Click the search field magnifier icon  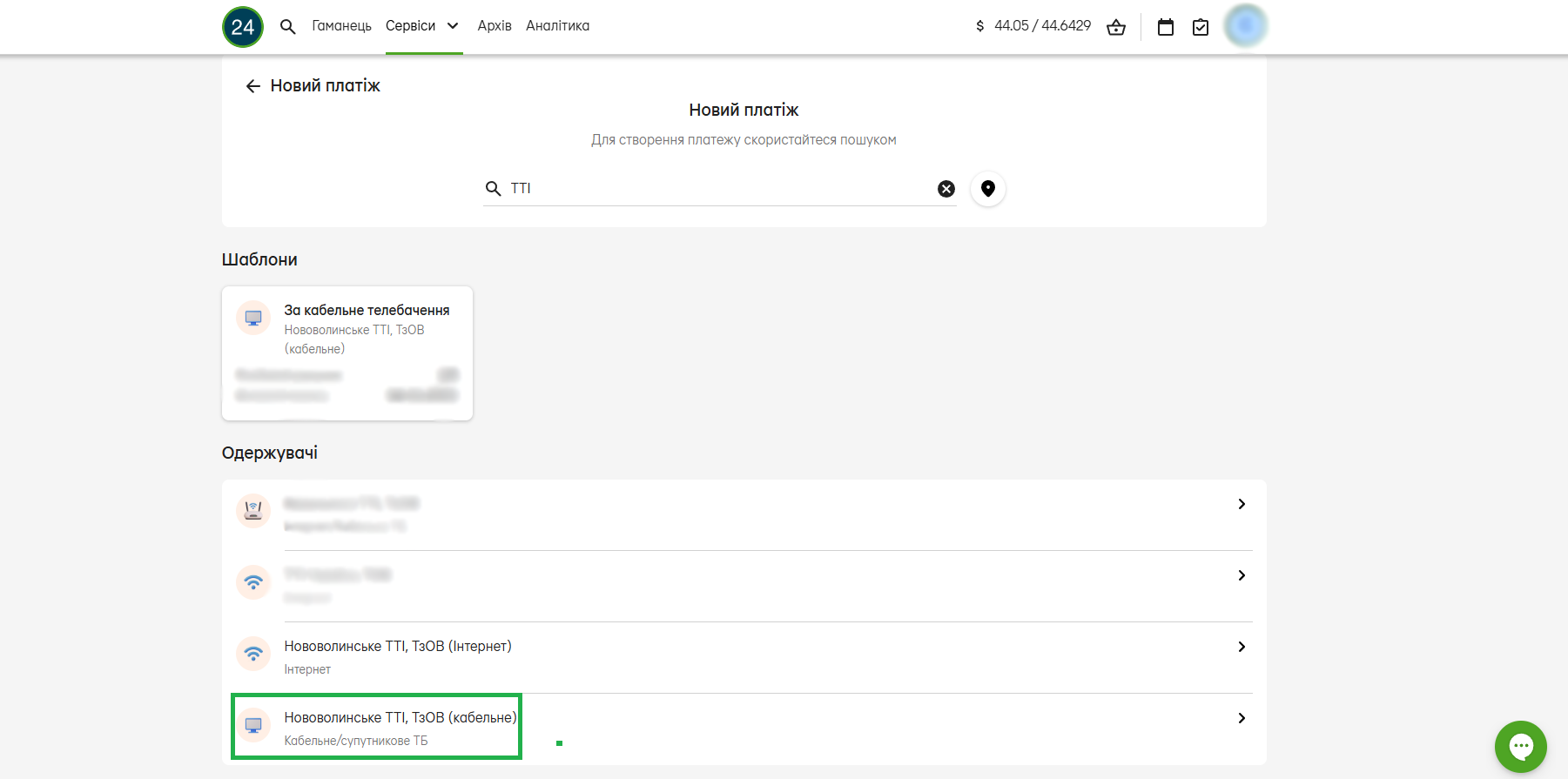[494, 189]
